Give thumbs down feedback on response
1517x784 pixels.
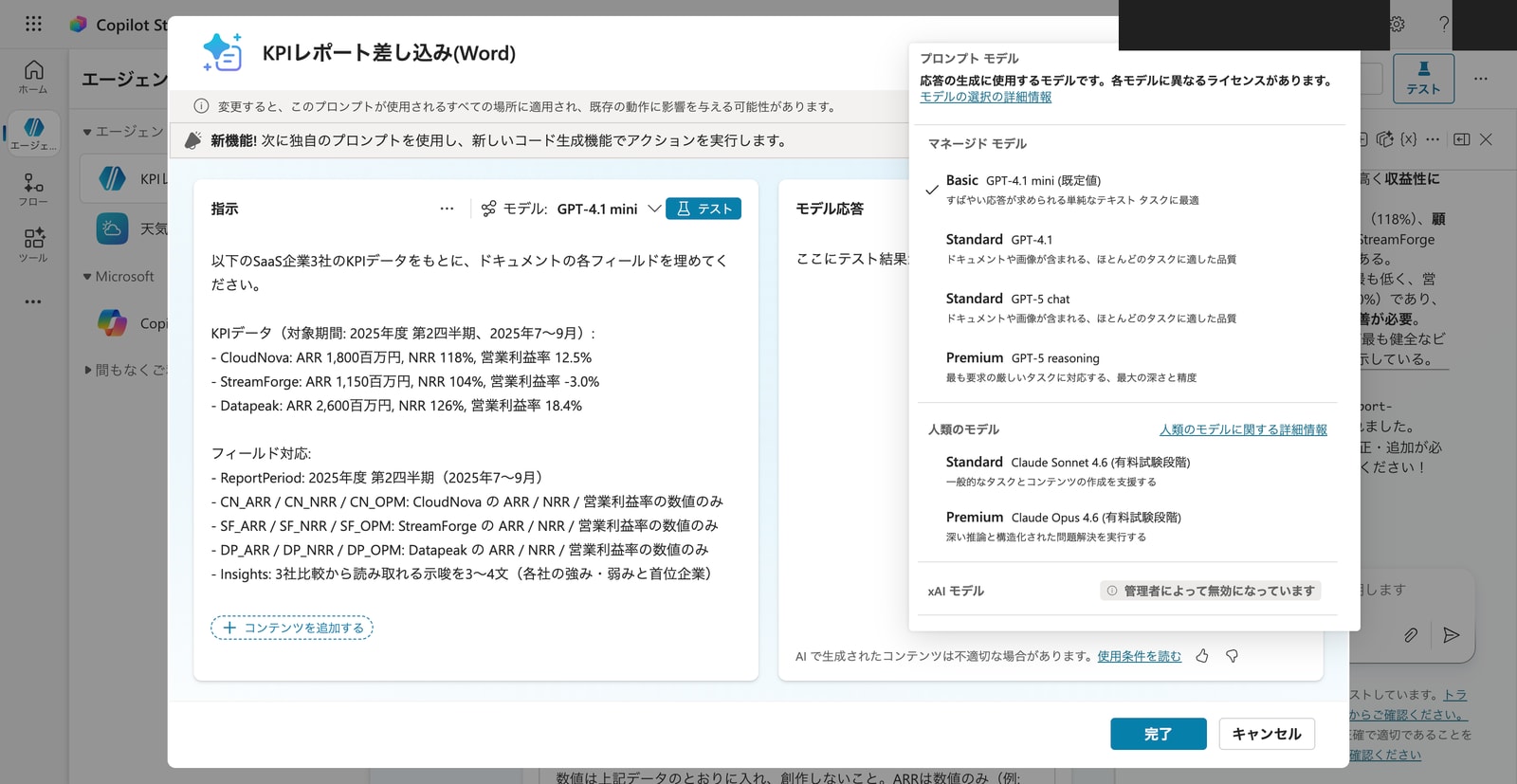1232,656
